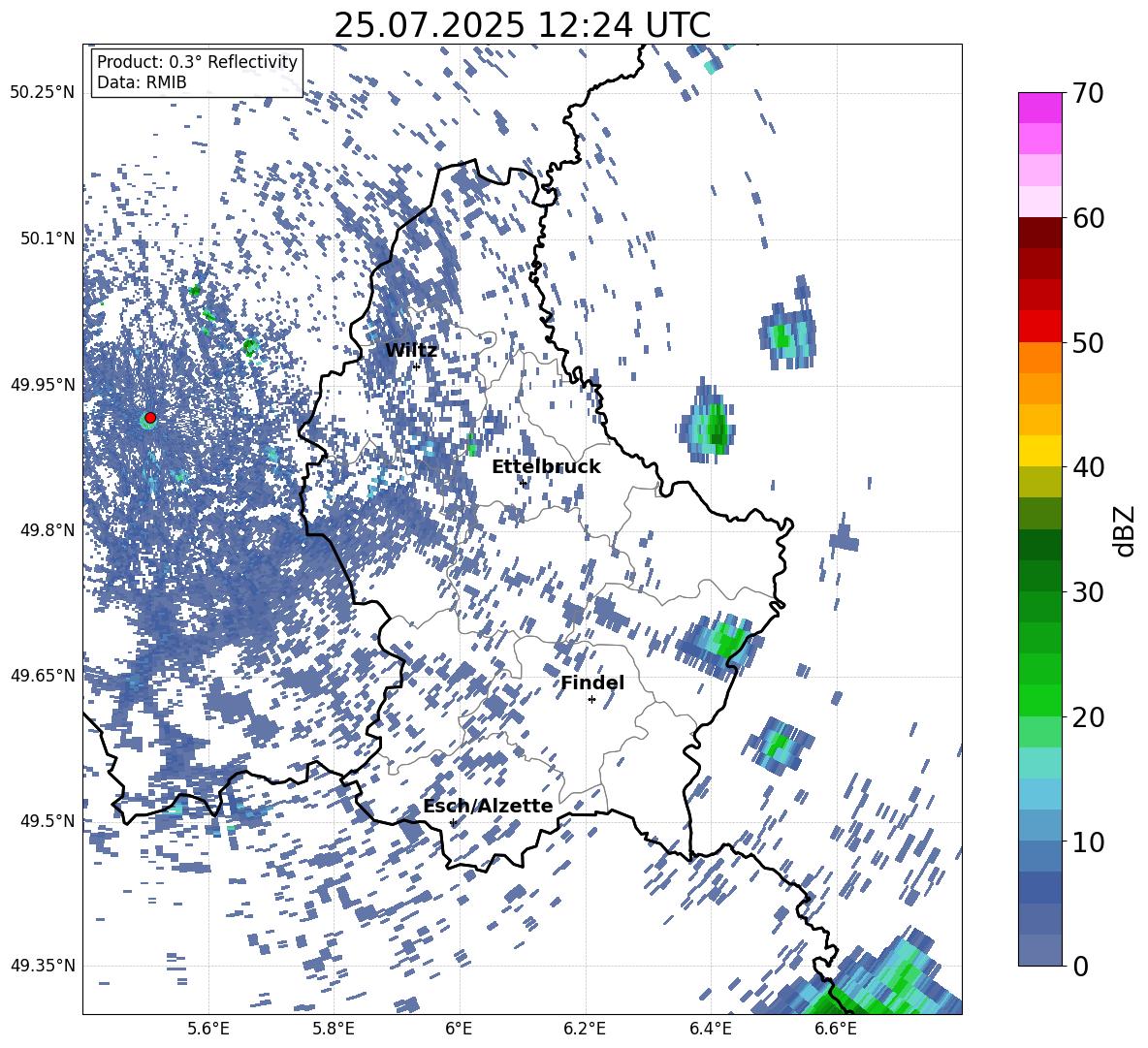The height and width of the screenshot is (1048, 1148).
Task: Click the 10 colorbar tick label
Action: tap(1088, 842)
